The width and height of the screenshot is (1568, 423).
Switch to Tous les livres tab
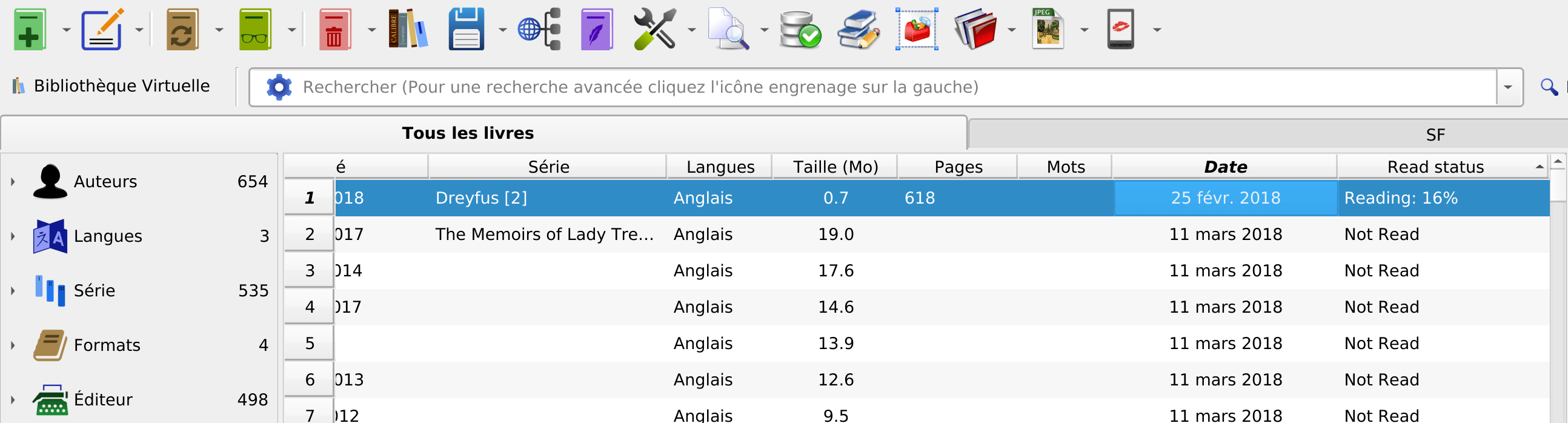(x=483, y=133)
